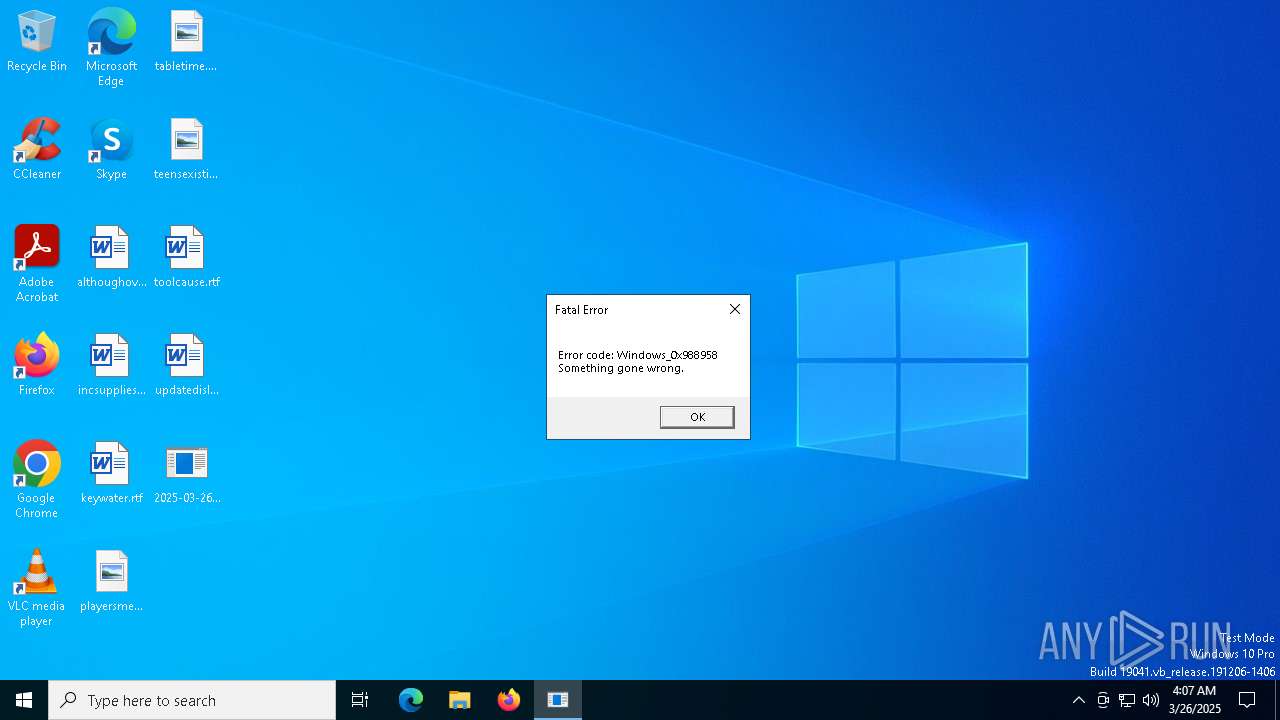1280x720 pixels.
Task: Click the Meet Now tray icon
Action: coord(1103,700)
